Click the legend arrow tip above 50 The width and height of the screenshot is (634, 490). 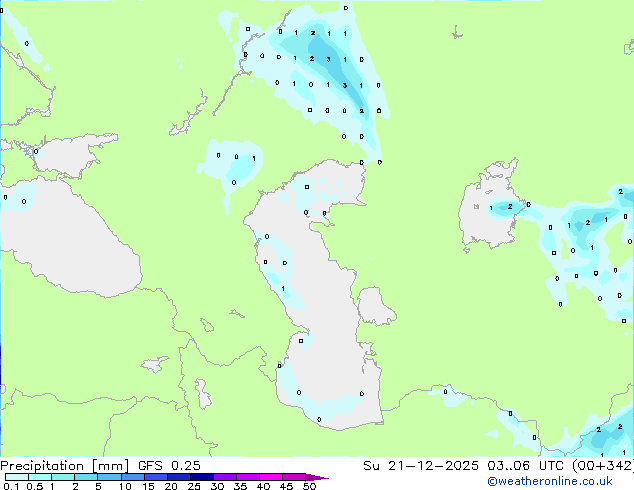317,477
